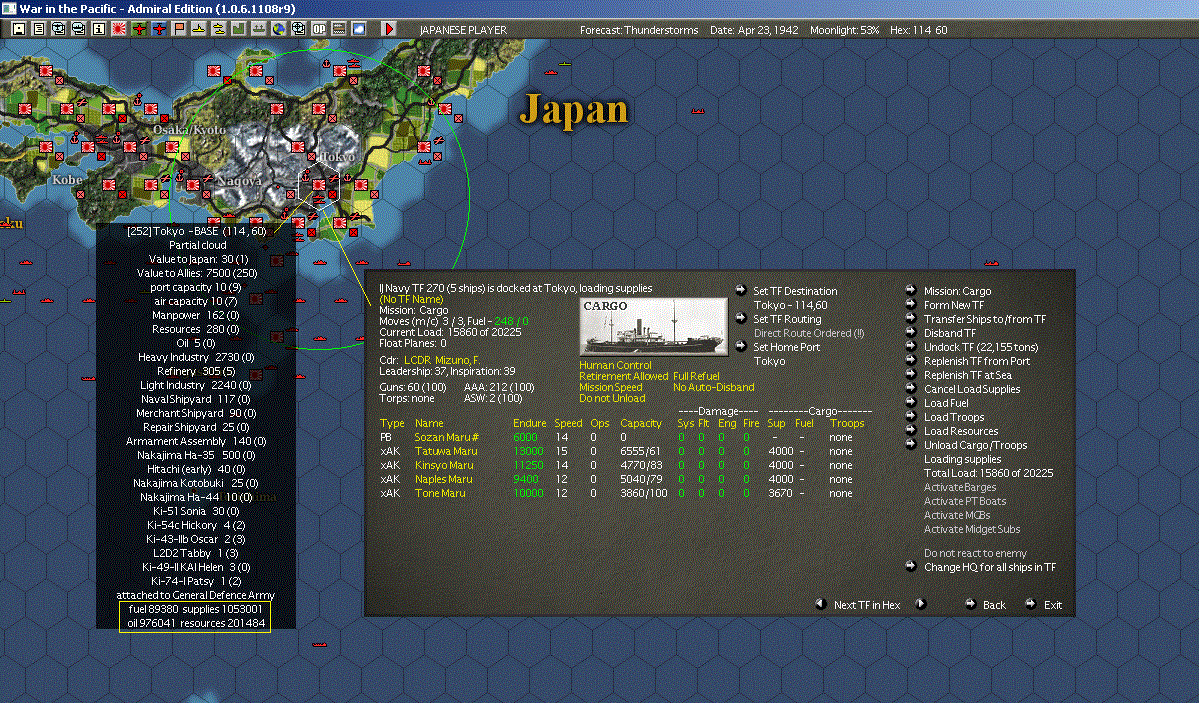Click the arrow beside Set Home Port
This screenshot has width=1199, height=703.
coord(740,346)
